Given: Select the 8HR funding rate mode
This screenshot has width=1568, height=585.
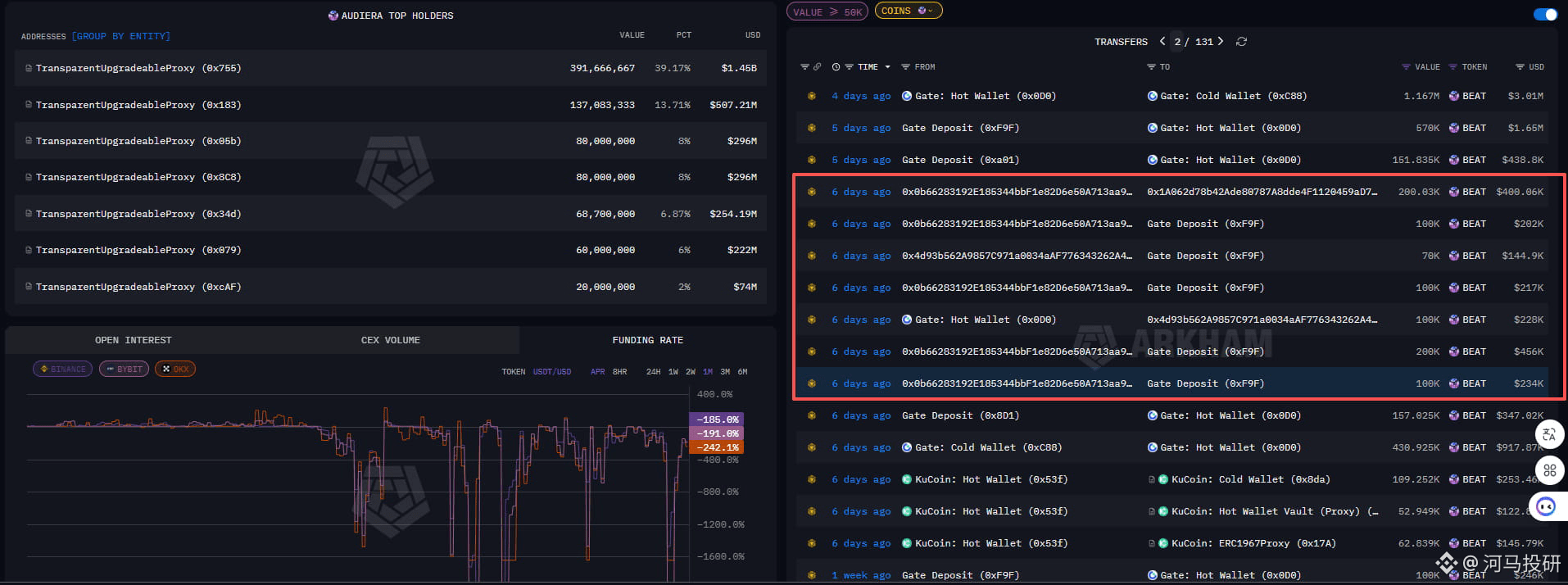Looking at the screenshot, I should (x=620, y=372).
